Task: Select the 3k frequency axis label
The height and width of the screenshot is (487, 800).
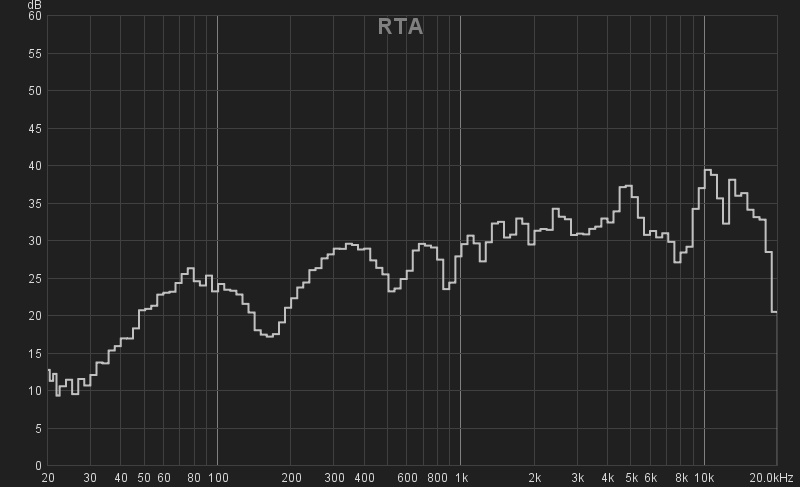Action: point(578,478)
